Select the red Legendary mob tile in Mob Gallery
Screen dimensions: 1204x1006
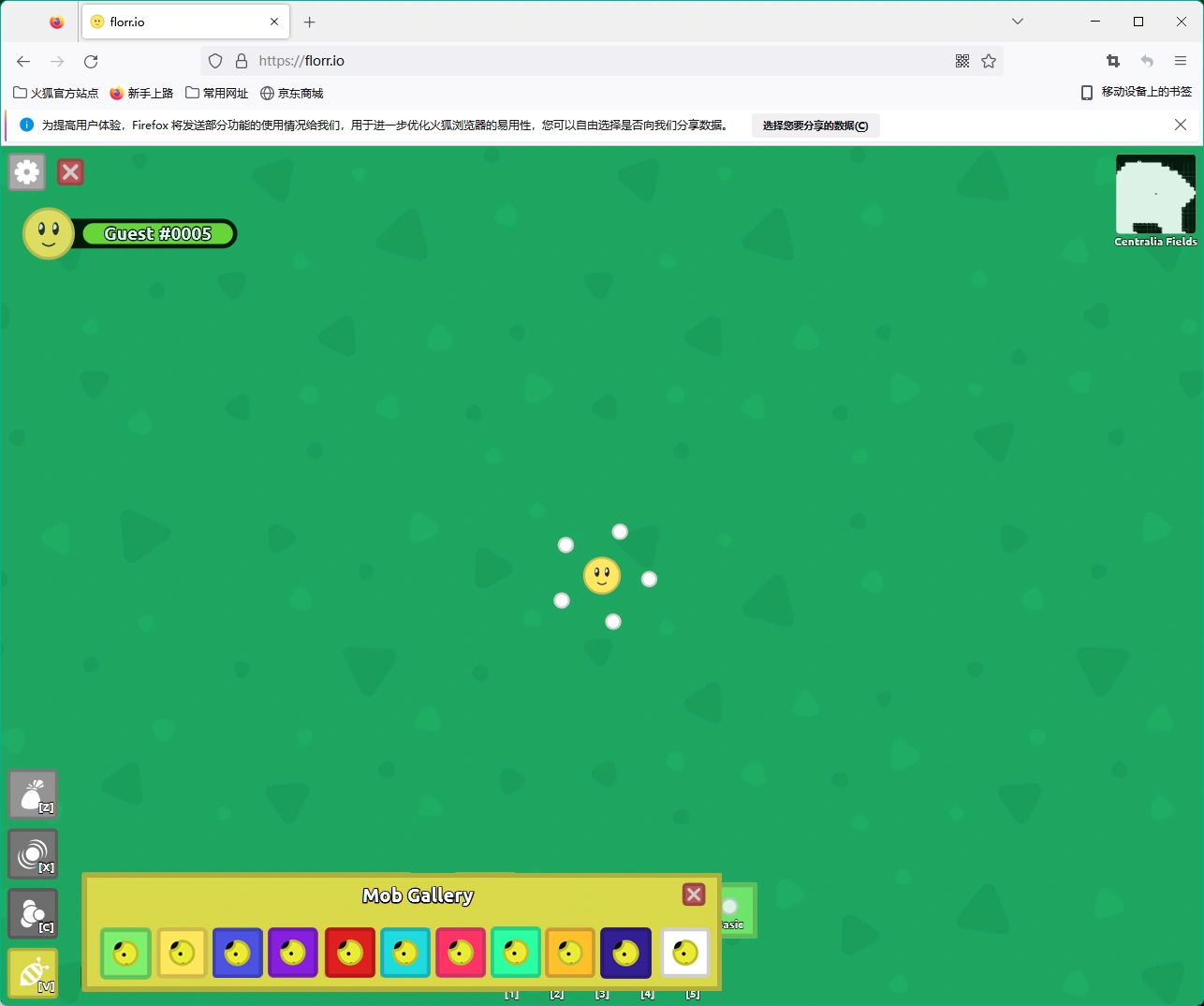(x=349, y=953)
